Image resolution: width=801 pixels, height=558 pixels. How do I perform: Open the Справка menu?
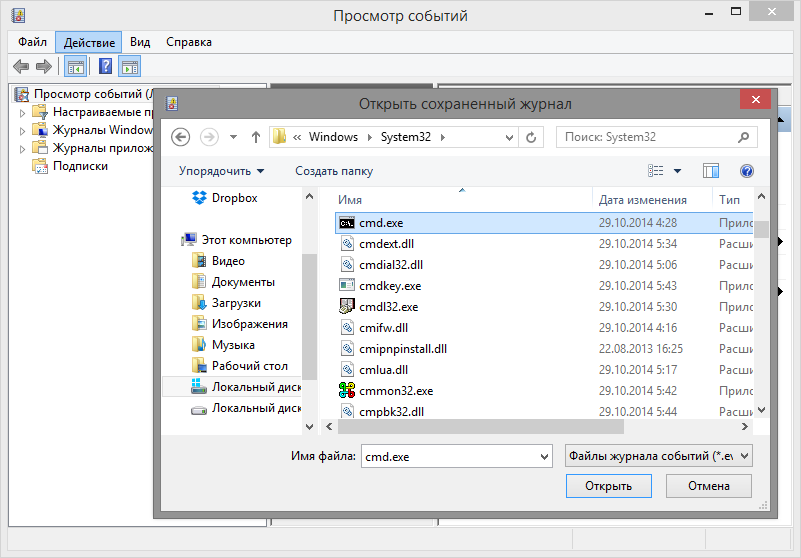click(189, 42)
